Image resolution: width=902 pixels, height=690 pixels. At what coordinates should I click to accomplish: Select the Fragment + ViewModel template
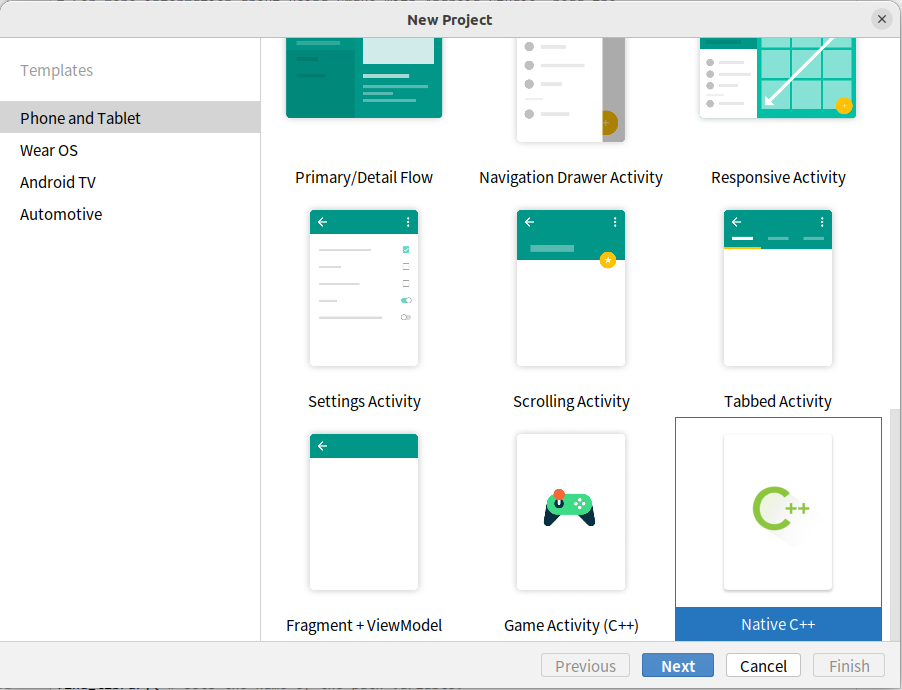pos(363,511)
